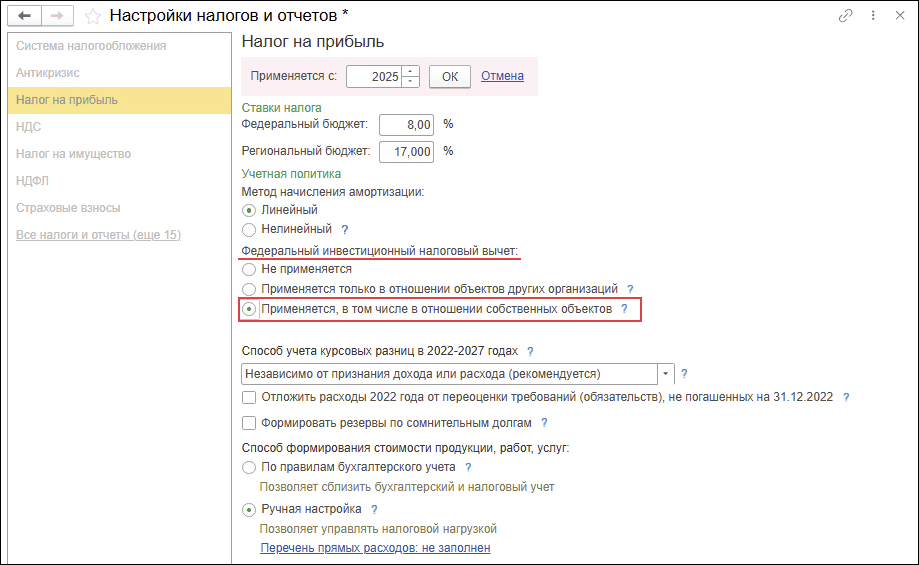Increase the Применяется с year value
Image resolution: width=919 pixels, height=565 pixels.
412,71
